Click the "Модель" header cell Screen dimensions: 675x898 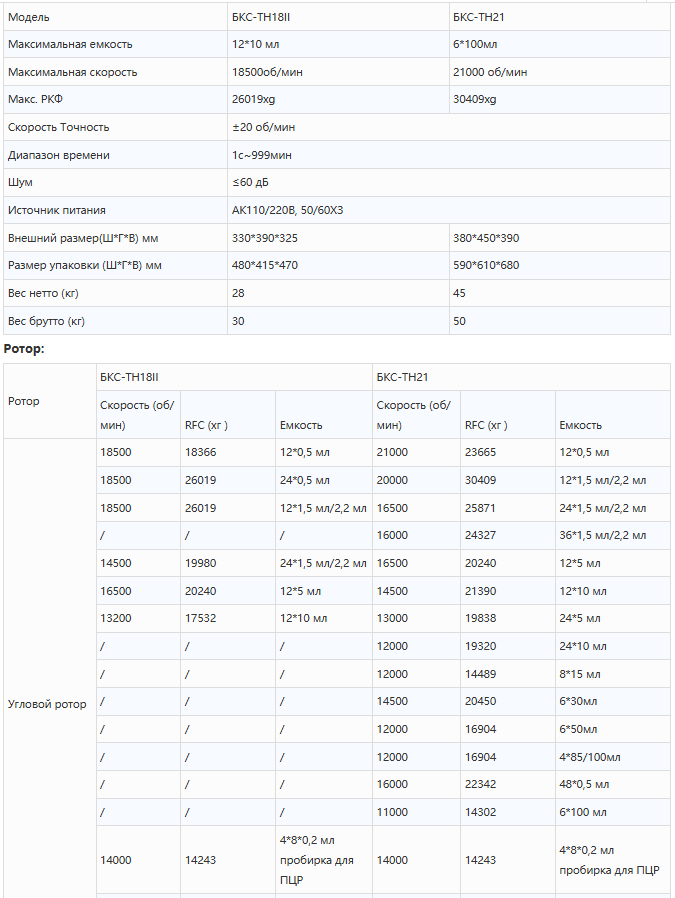(28, 17)
